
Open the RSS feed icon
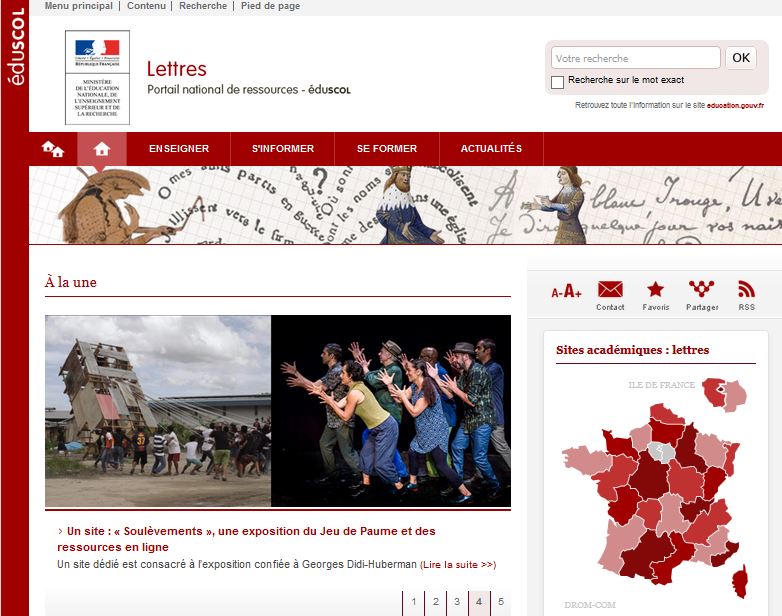pyautogui.click(x=746, y=290)
